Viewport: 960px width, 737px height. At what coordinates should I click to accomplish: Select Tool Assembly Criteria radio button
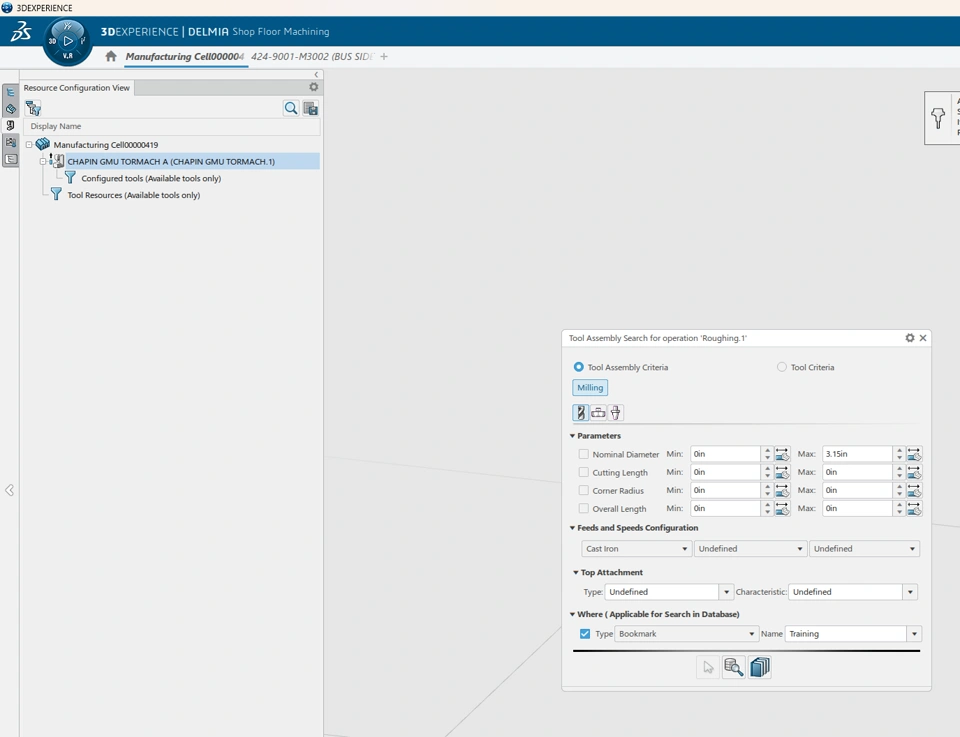[x=579, y=367]
